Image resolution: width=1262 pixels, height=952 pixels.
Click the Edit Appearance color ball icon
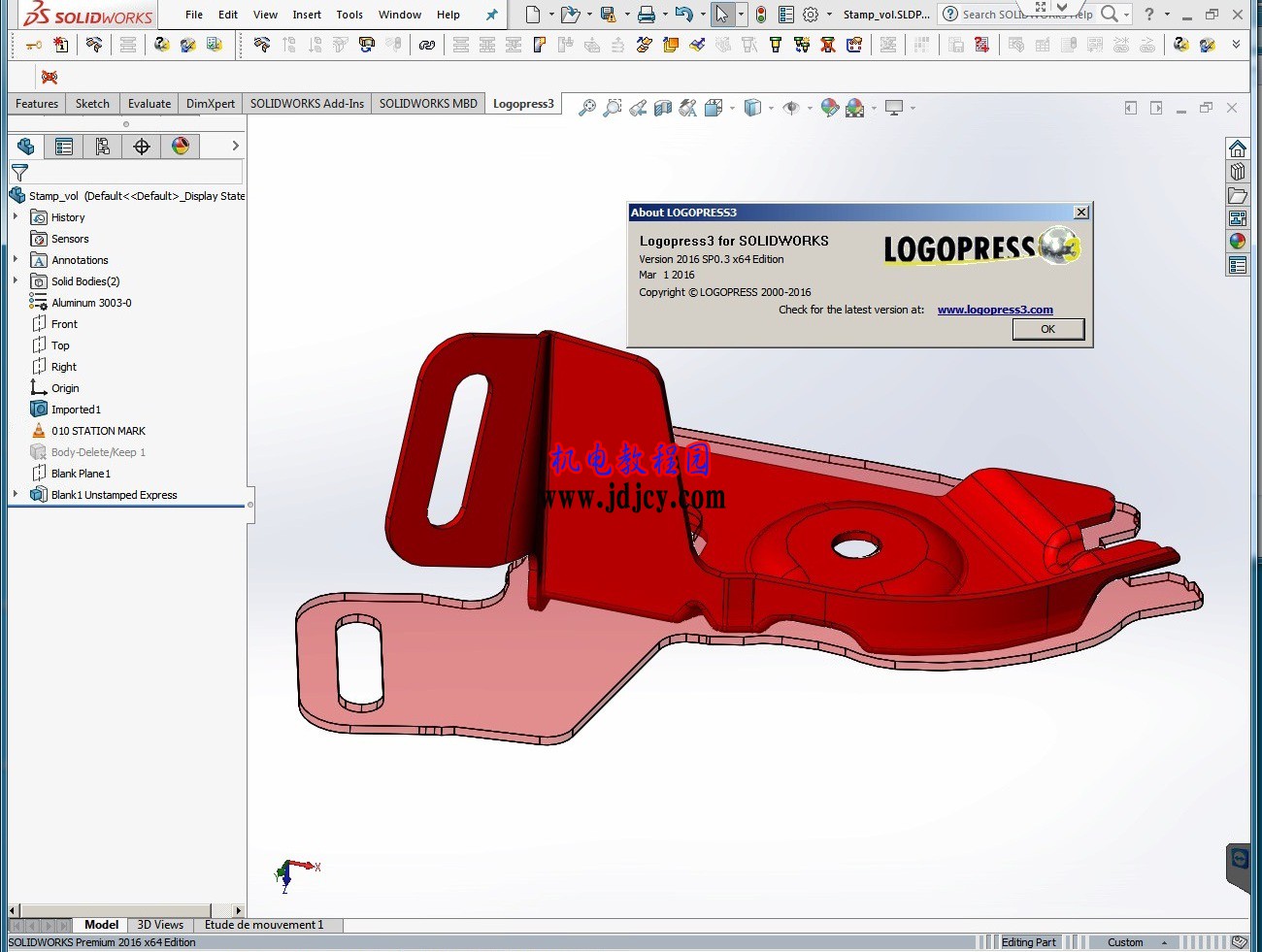click(829, 108)
